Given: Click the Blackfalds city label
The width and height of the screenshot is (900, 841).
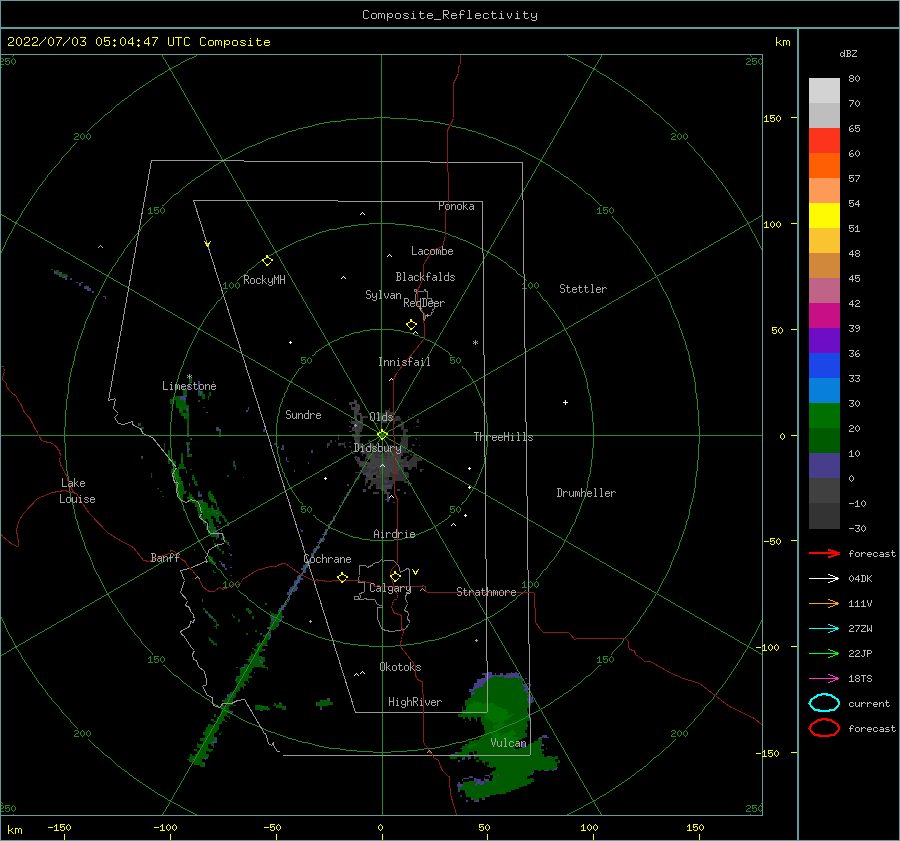Looking at the screenshot, I should pyautogui.click(x=425, y=277).
